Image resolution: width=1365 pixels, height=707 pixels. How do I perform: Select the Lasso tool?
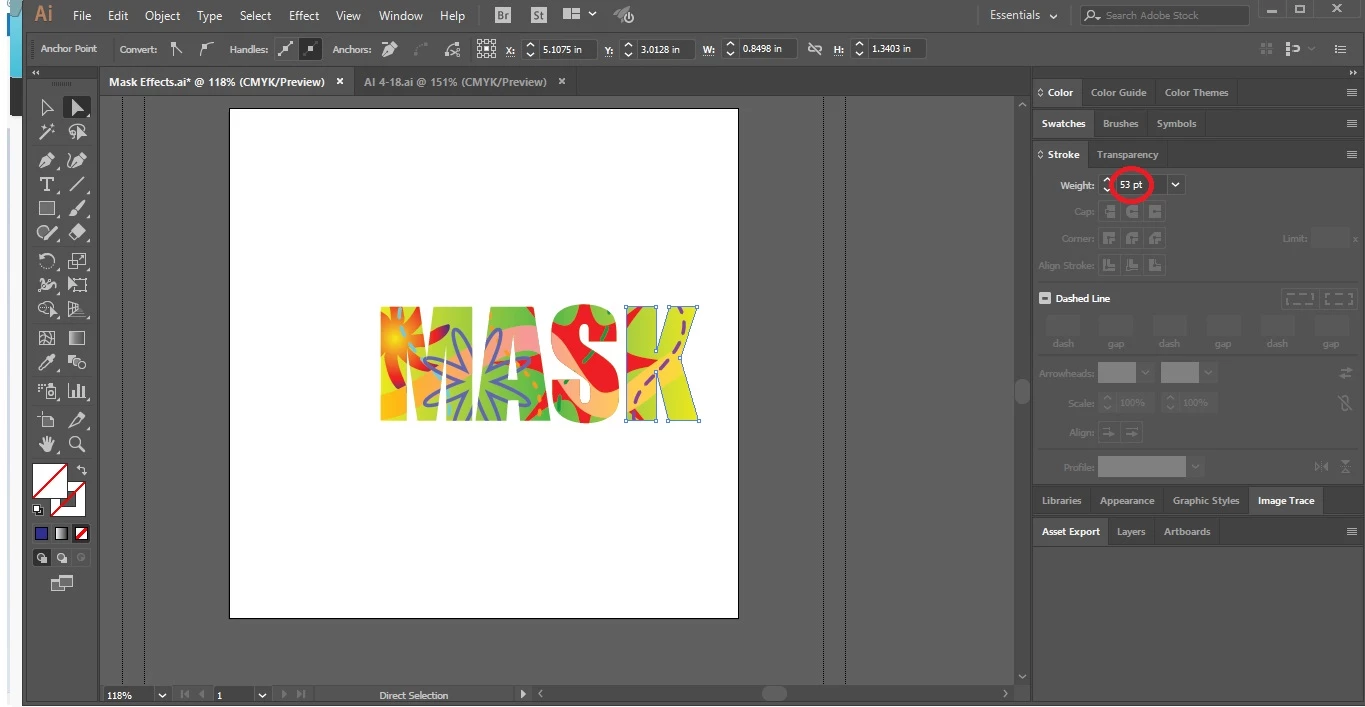(77, 132)
